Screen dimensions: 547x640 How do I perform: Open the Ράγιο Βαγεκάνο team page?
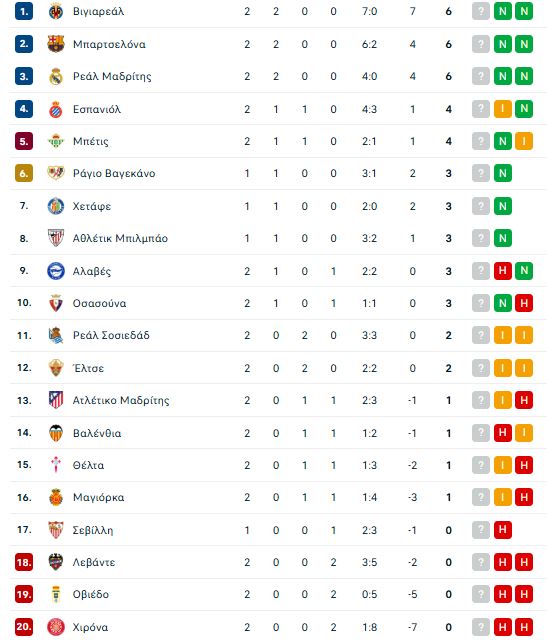pyautogui.click(x=114, y=173)
